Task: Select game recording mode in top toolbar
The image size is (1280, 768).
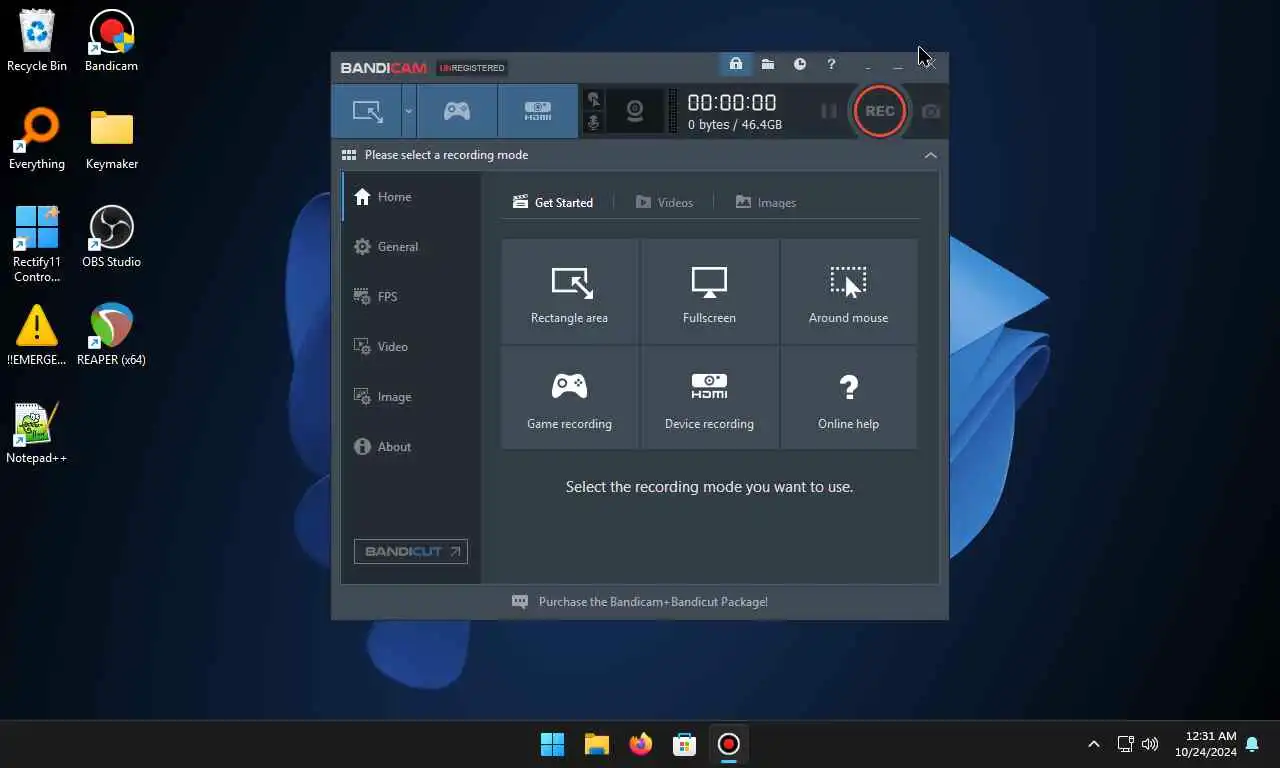Action: click(x=457, y=111)
